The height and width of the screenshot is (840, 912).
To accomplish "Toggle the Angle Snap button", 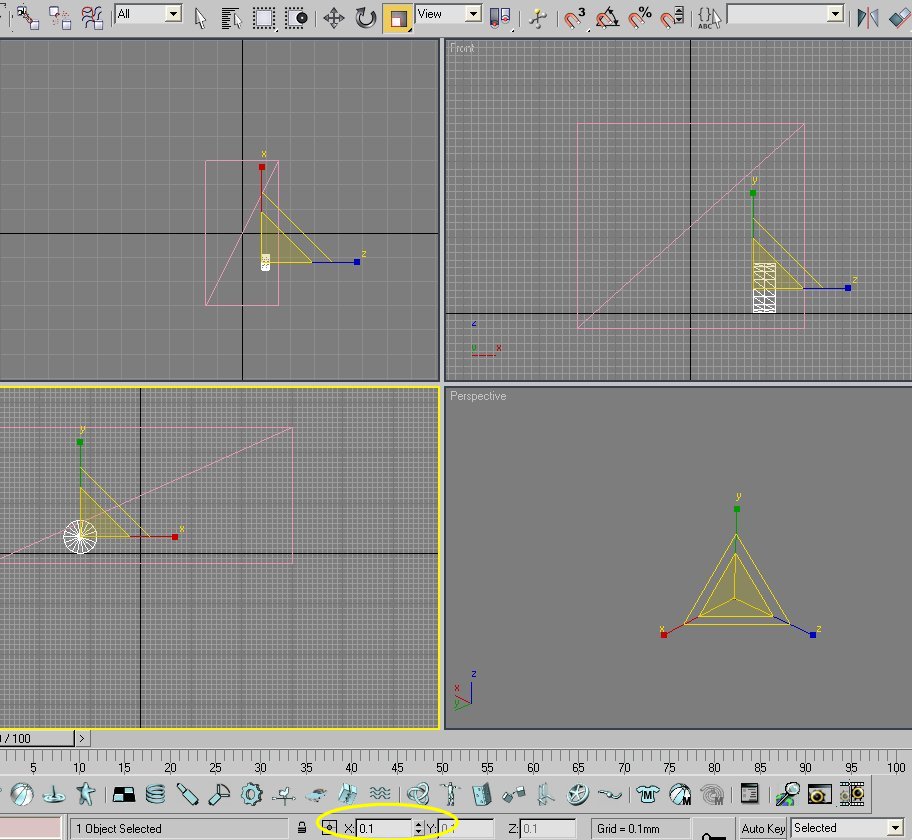I will coord(607,16).
